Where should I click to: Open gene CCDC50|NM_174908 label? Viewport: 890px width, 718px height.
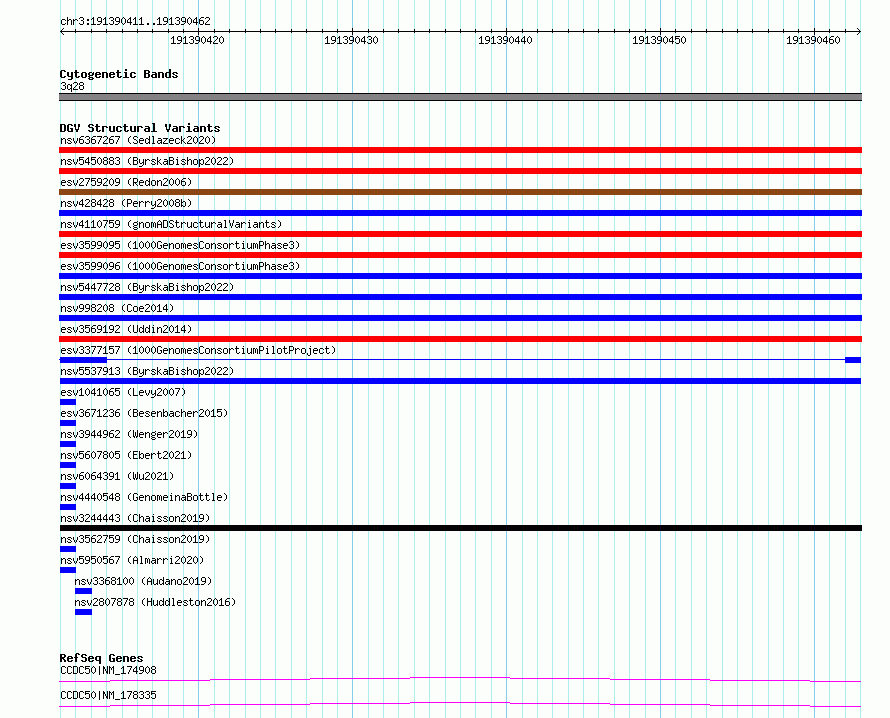coord(108,670)
